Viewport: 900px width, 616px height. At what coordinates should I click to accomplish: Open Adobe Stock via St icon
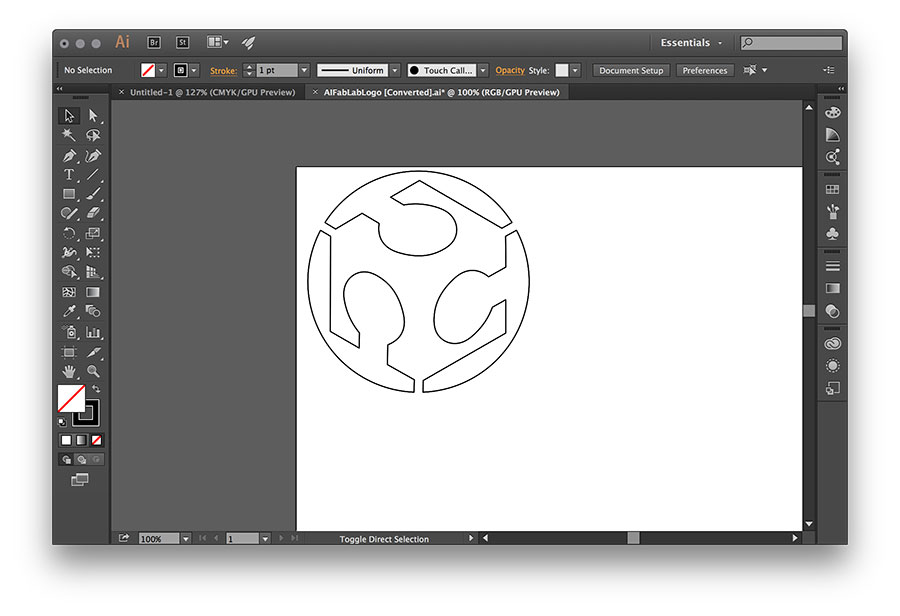183,42
